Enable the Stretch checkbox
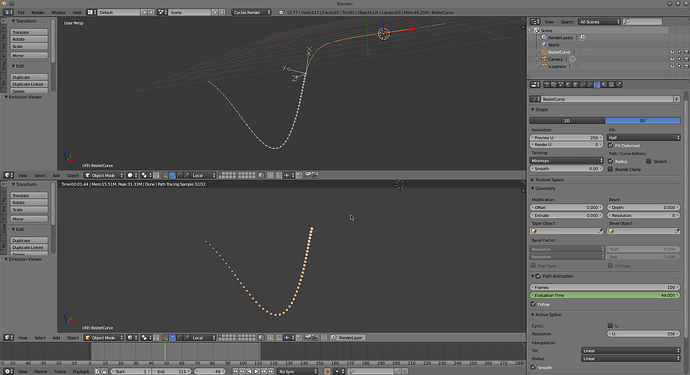This screenshot has height=375, width=690. click(x=649, y=161)
